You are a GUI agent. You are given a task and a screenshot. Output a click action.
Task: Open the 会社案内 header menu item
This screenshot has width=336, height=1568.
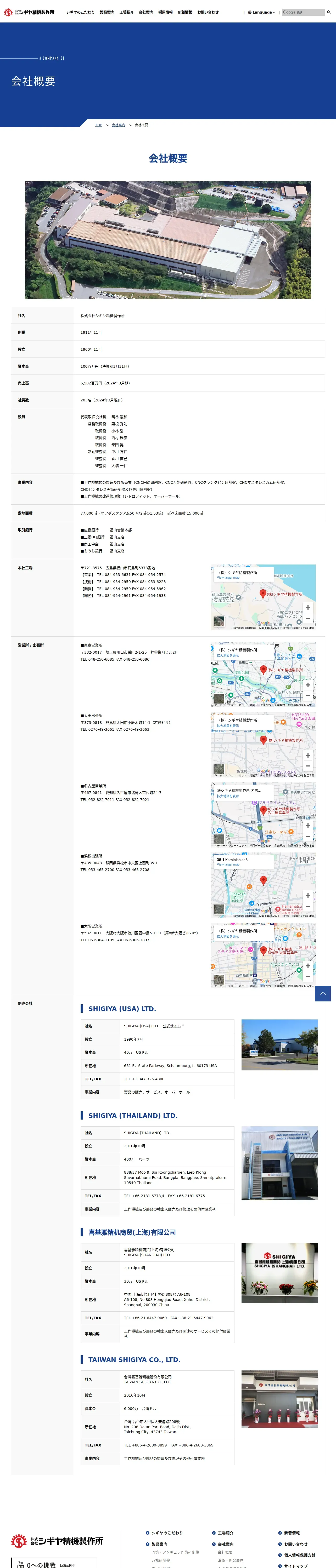point(146,12)
